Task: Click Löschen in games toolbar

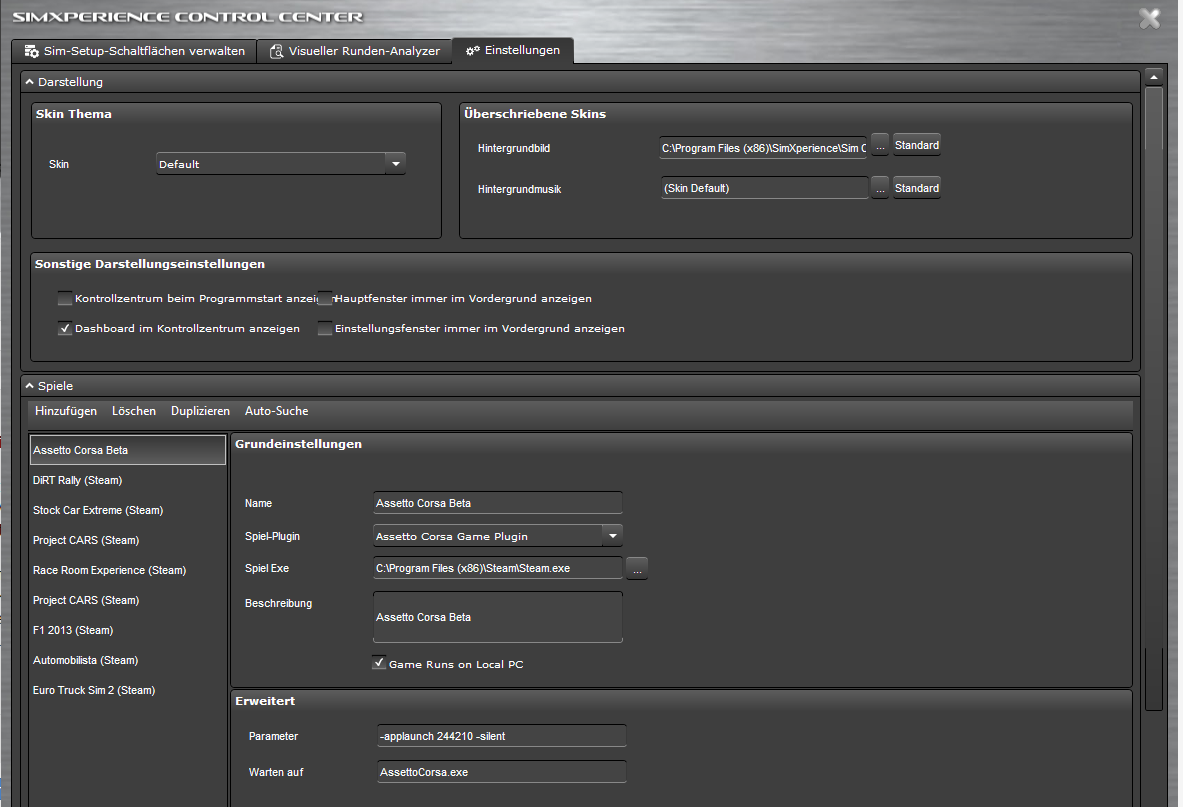Action: [134, 411]
